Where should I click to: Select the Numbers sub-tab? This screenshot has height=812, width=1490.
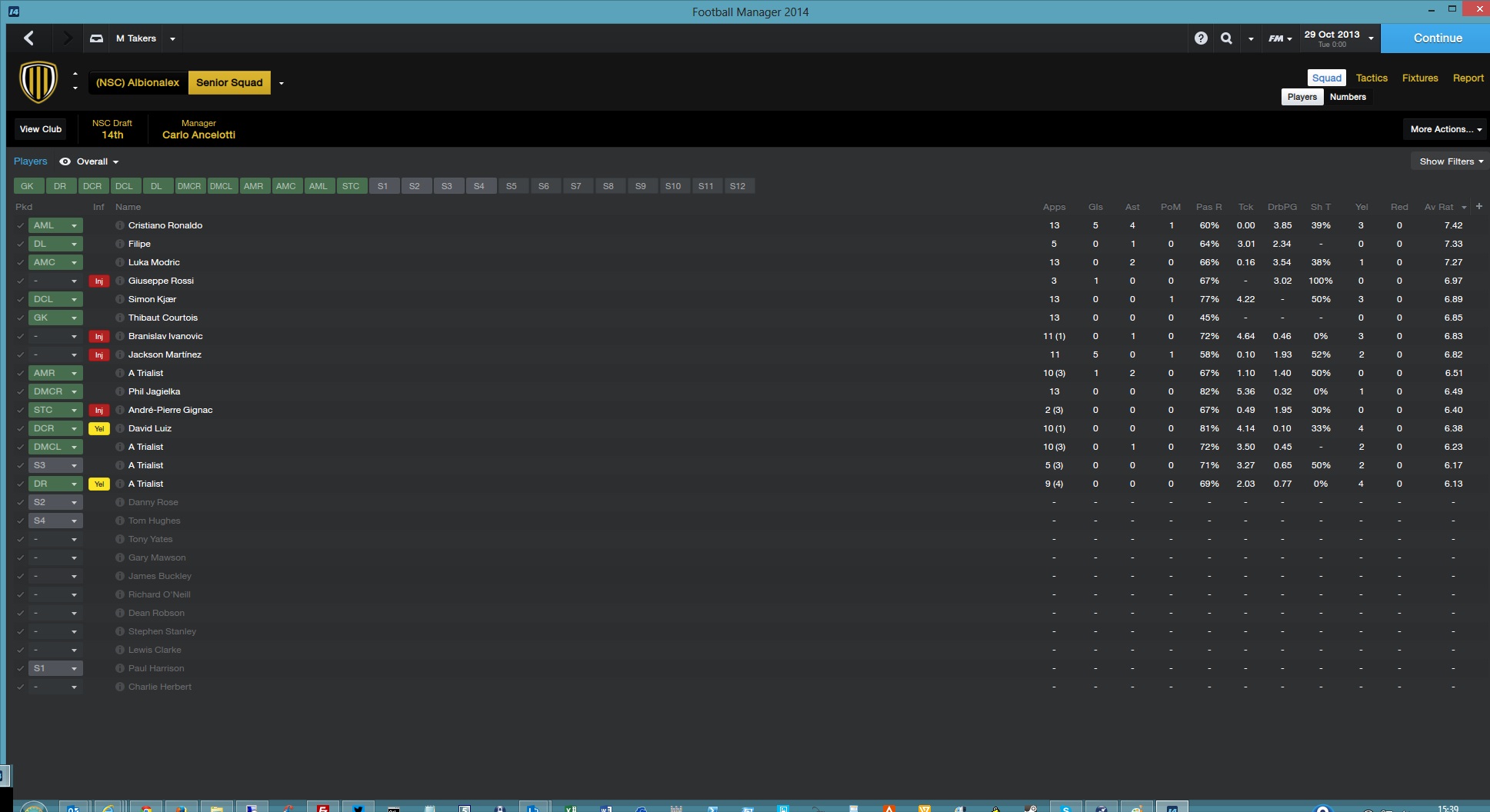(1348, 97)
